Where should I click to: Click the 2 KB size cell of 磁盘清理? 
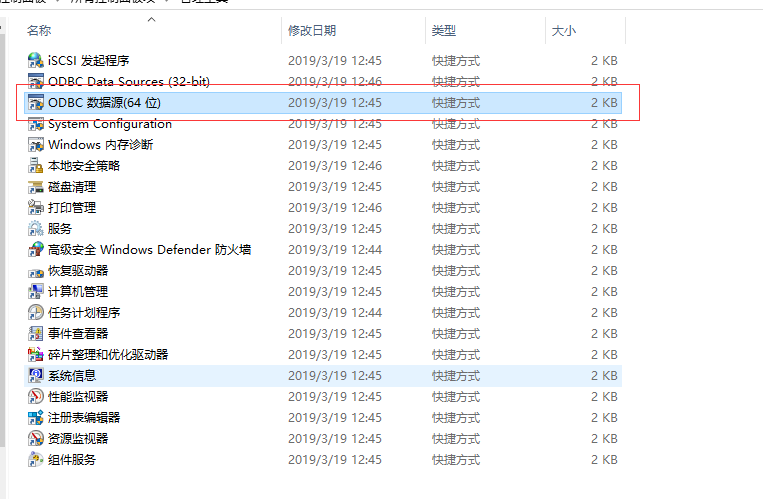(x=604, y=186)
